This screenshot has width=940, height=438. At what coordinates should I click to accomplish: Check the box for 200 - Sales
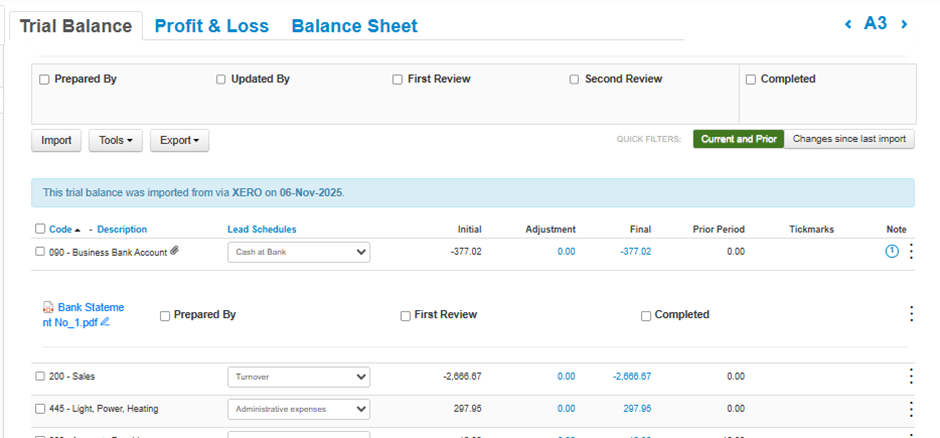click(40, 376)
